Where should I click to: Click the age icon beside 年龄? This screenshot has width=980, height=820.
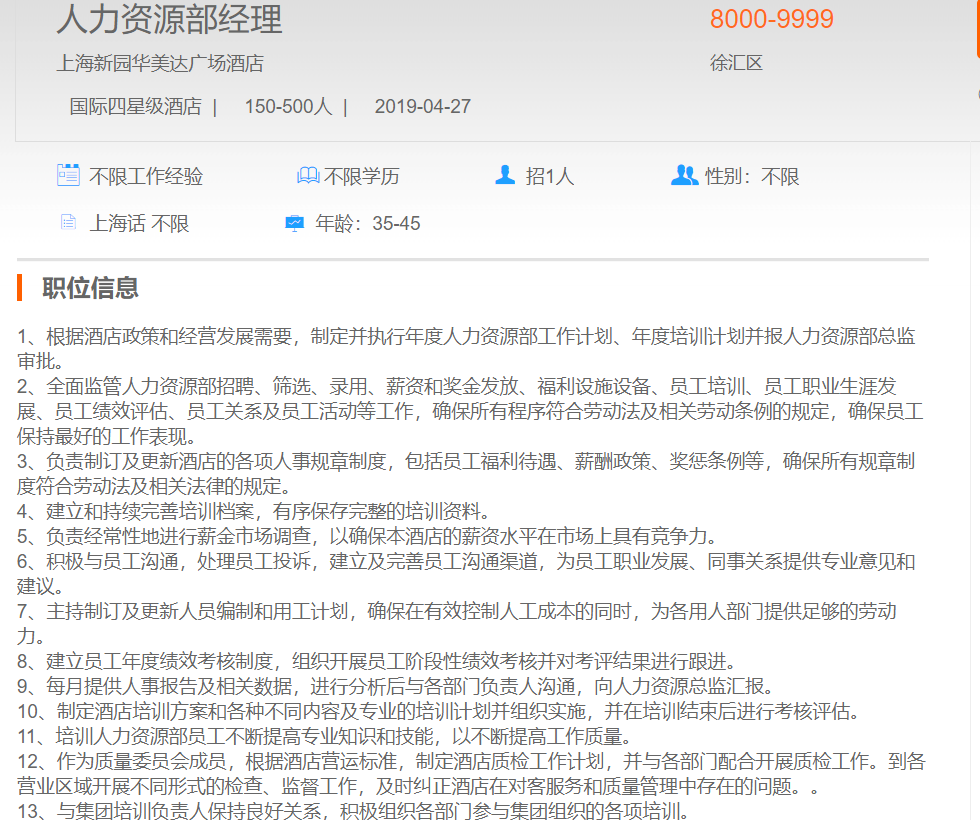[295, 222]
